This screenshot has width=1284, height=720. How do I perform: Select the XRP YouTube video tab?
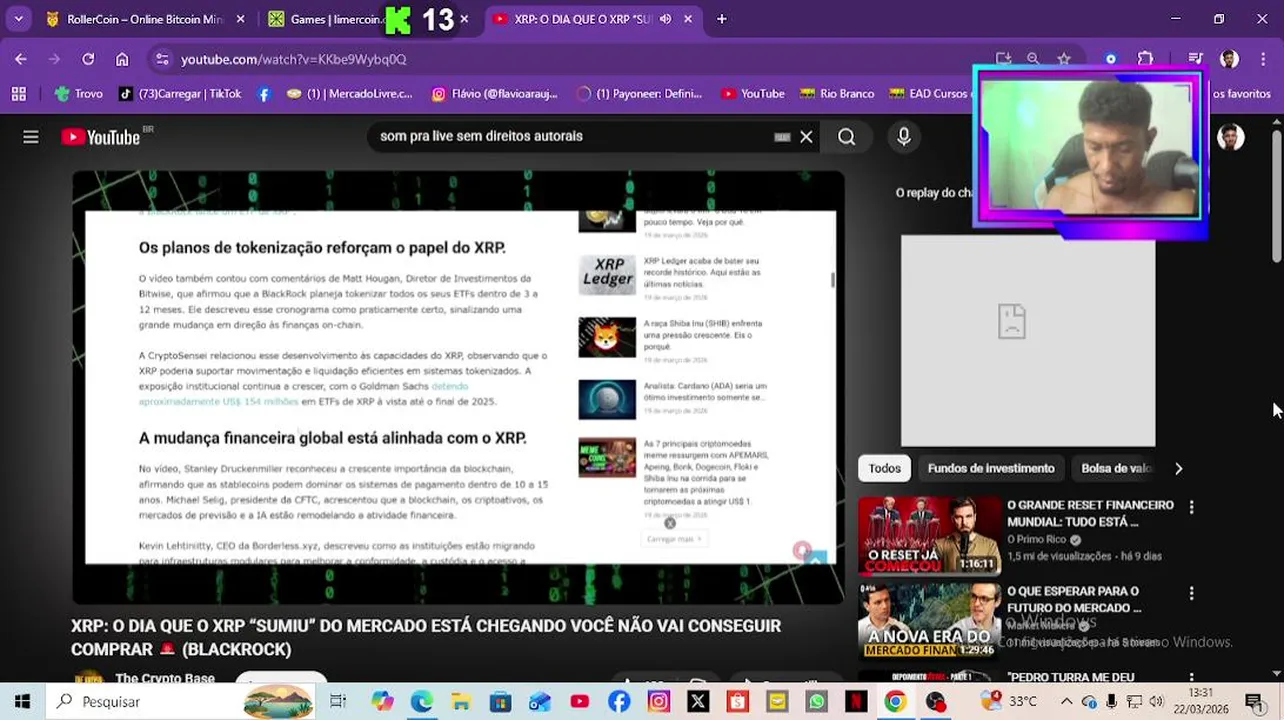pos(583,19)
